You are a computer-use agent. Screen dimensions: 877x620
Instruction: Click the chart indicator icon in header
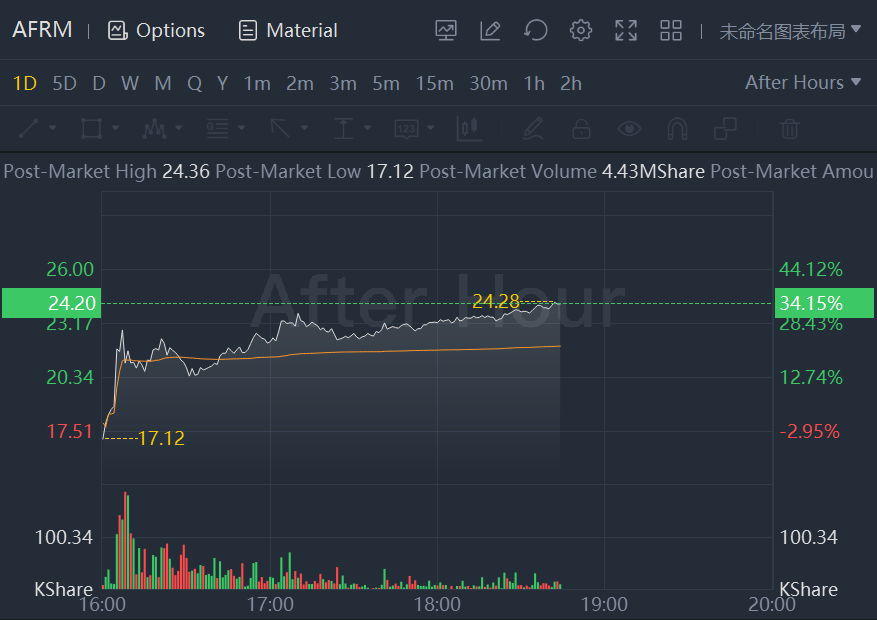coord(446,31)
